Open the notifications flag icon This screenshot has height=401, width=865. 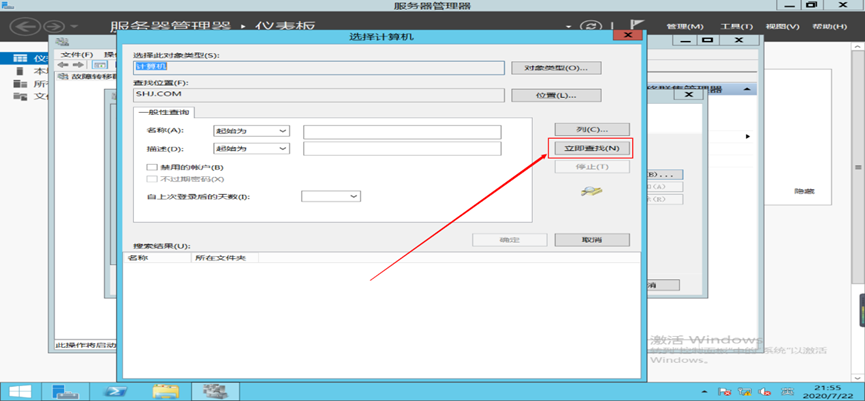coord(636,26)
